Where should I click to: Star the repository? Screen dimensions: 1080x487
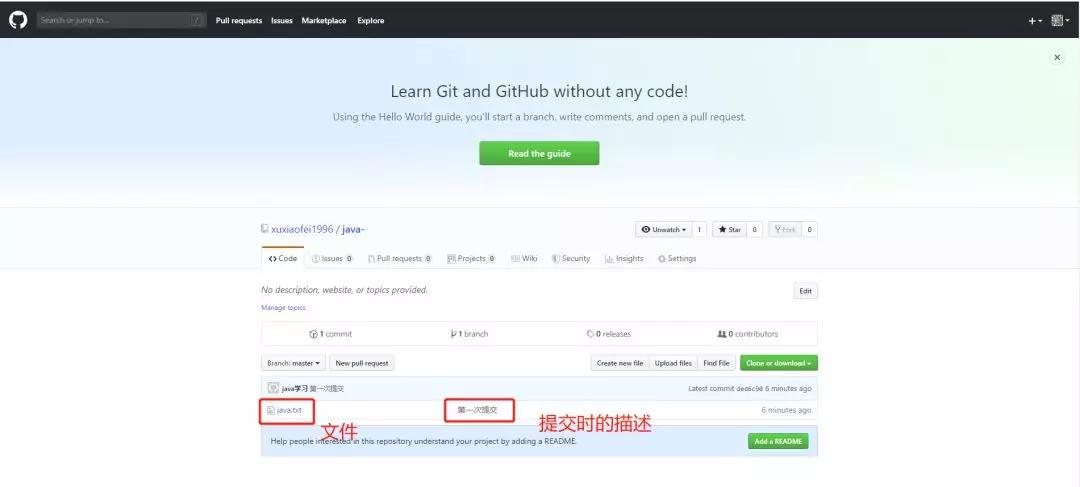coord(729,229)
